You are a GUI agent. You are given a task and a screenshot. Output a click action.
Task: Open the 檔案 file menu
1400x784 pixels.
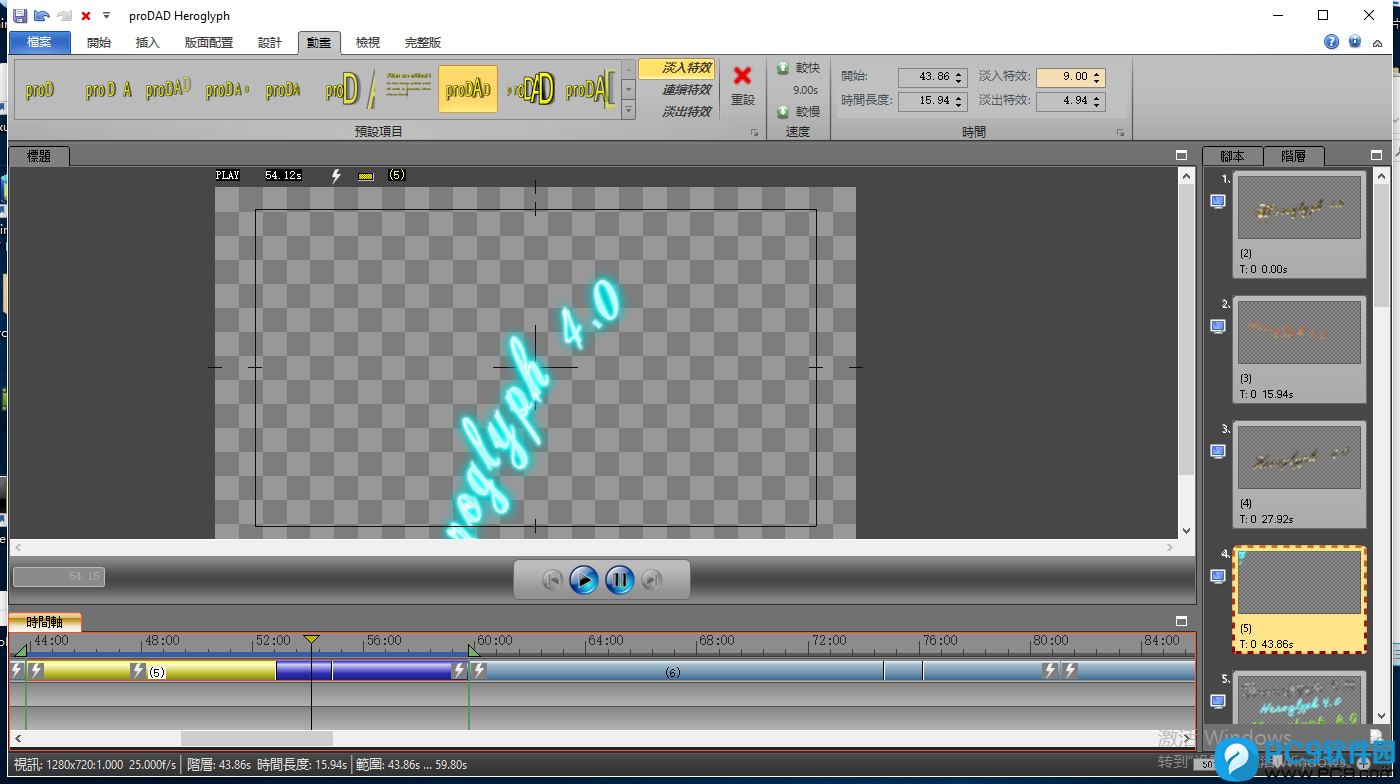pyautogui.click(x=40, y=42)
